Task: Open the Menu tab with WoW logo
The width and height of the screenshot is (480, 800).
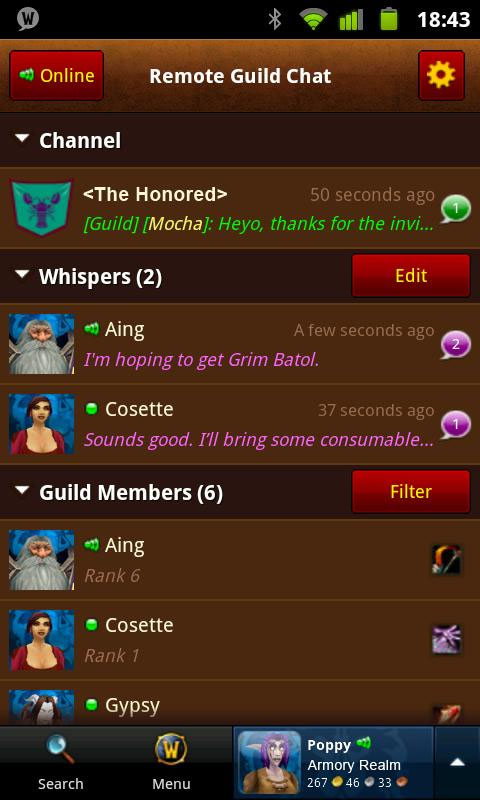Action: (x=171, y=763)
